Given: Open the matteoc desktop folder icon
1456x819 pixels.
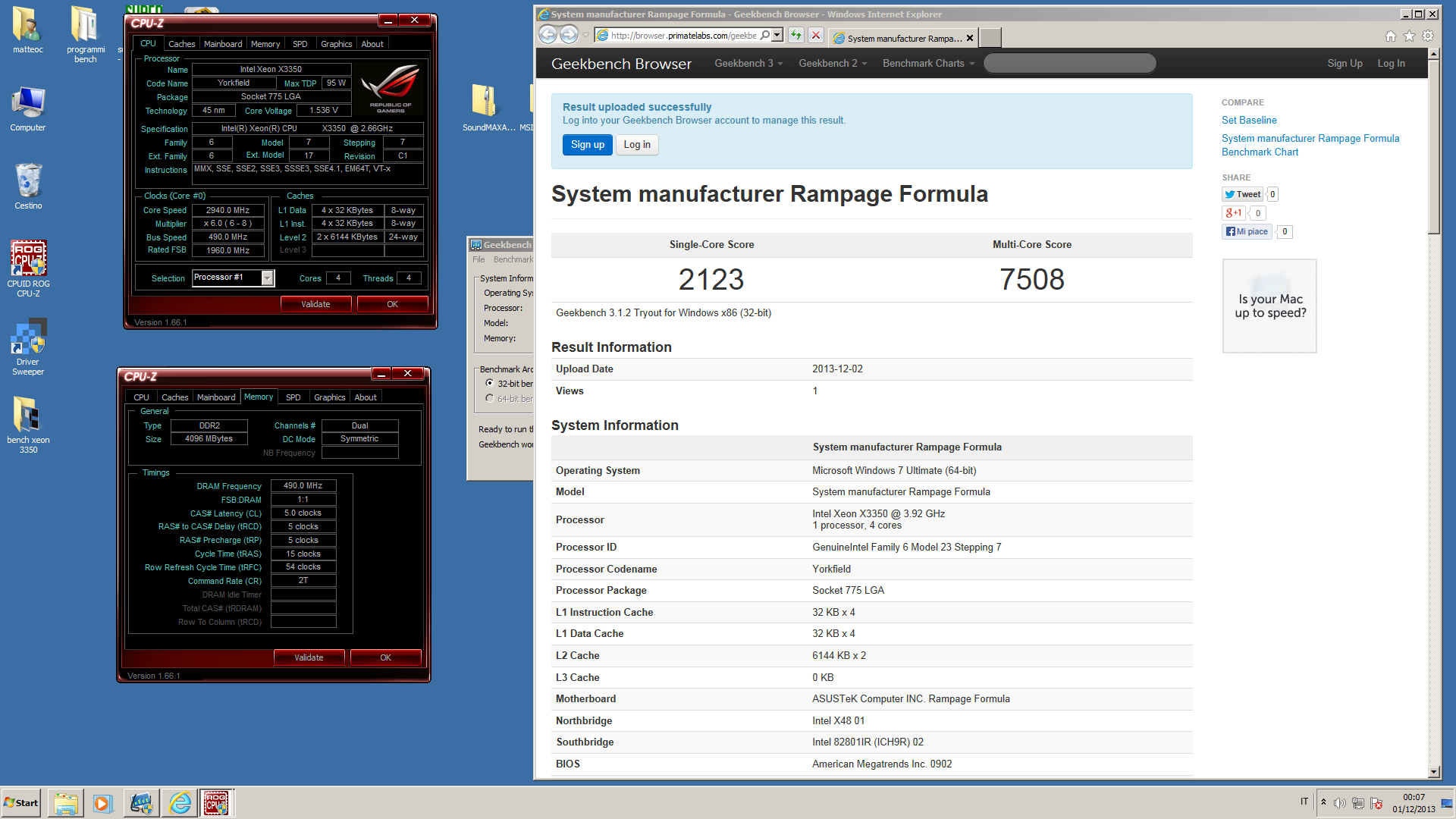Looking at the screenshot, I should coord(27,30).
